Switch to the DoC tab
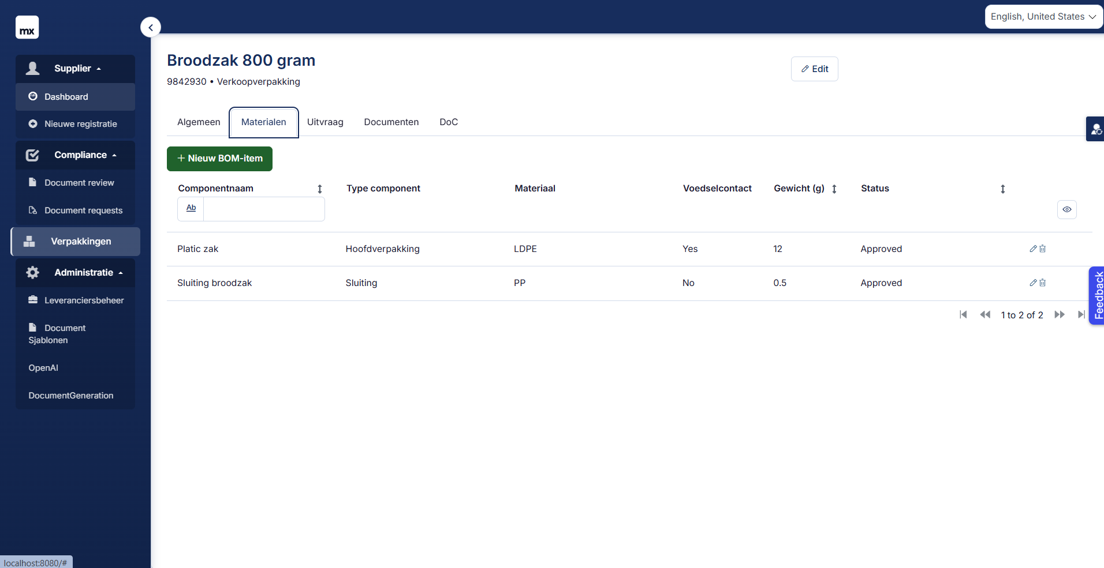The image size is (1104, 568). click(448, 122)
